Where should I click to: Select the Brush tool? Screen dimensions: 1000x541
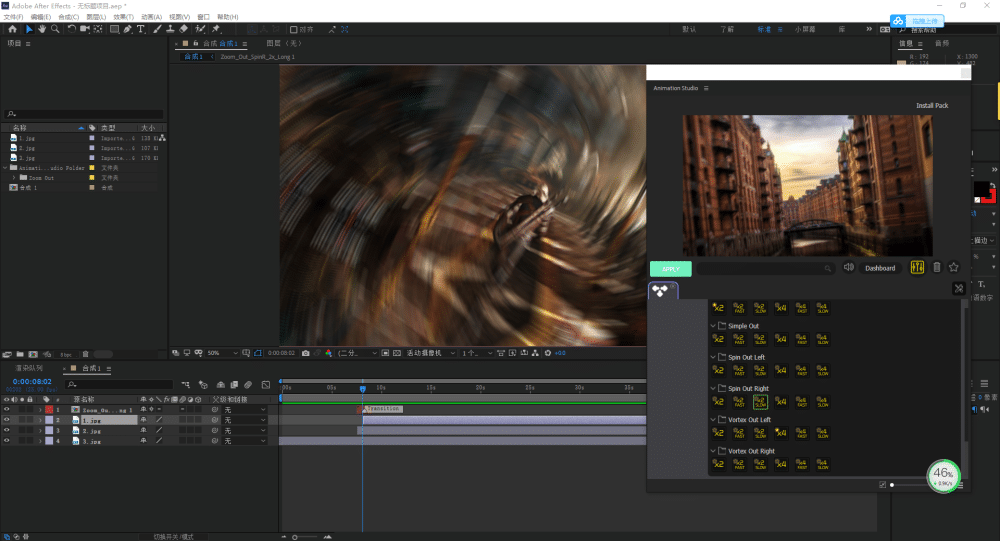(157, 29)
